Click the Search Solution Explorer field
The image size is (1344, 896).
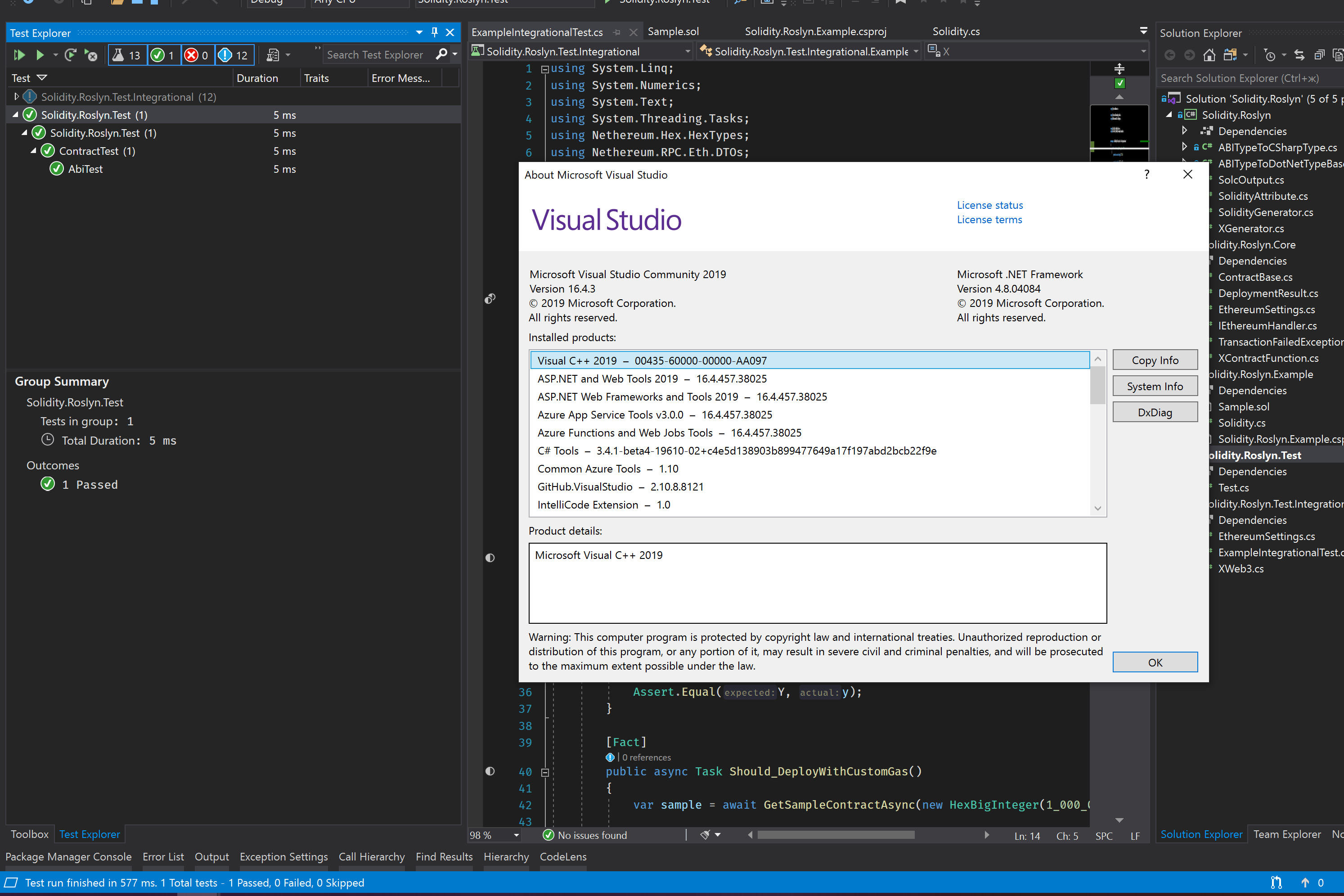coord(1250,78)
